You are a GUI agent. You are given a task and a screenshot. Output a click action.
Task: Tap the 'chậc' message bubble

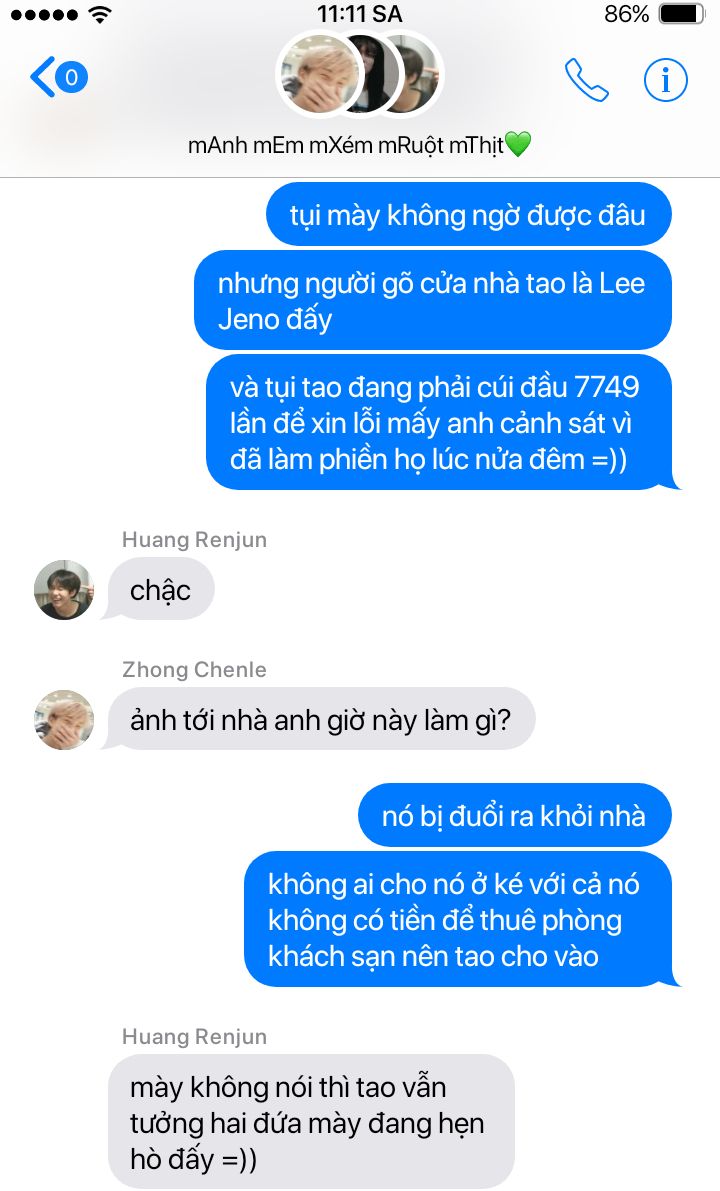[160, 589]
